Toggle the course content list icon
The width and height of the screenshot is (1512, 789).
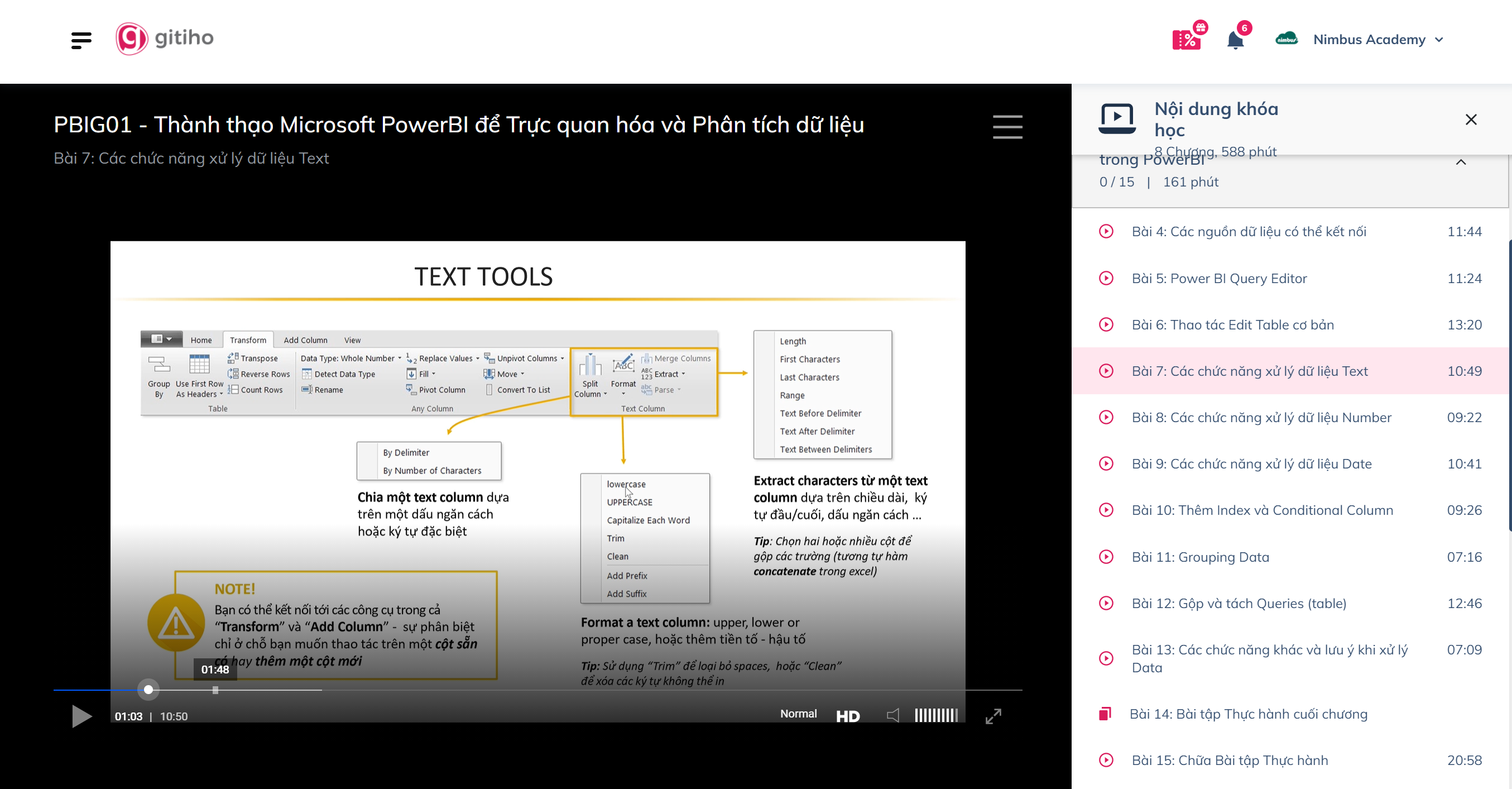(1007, 127)
